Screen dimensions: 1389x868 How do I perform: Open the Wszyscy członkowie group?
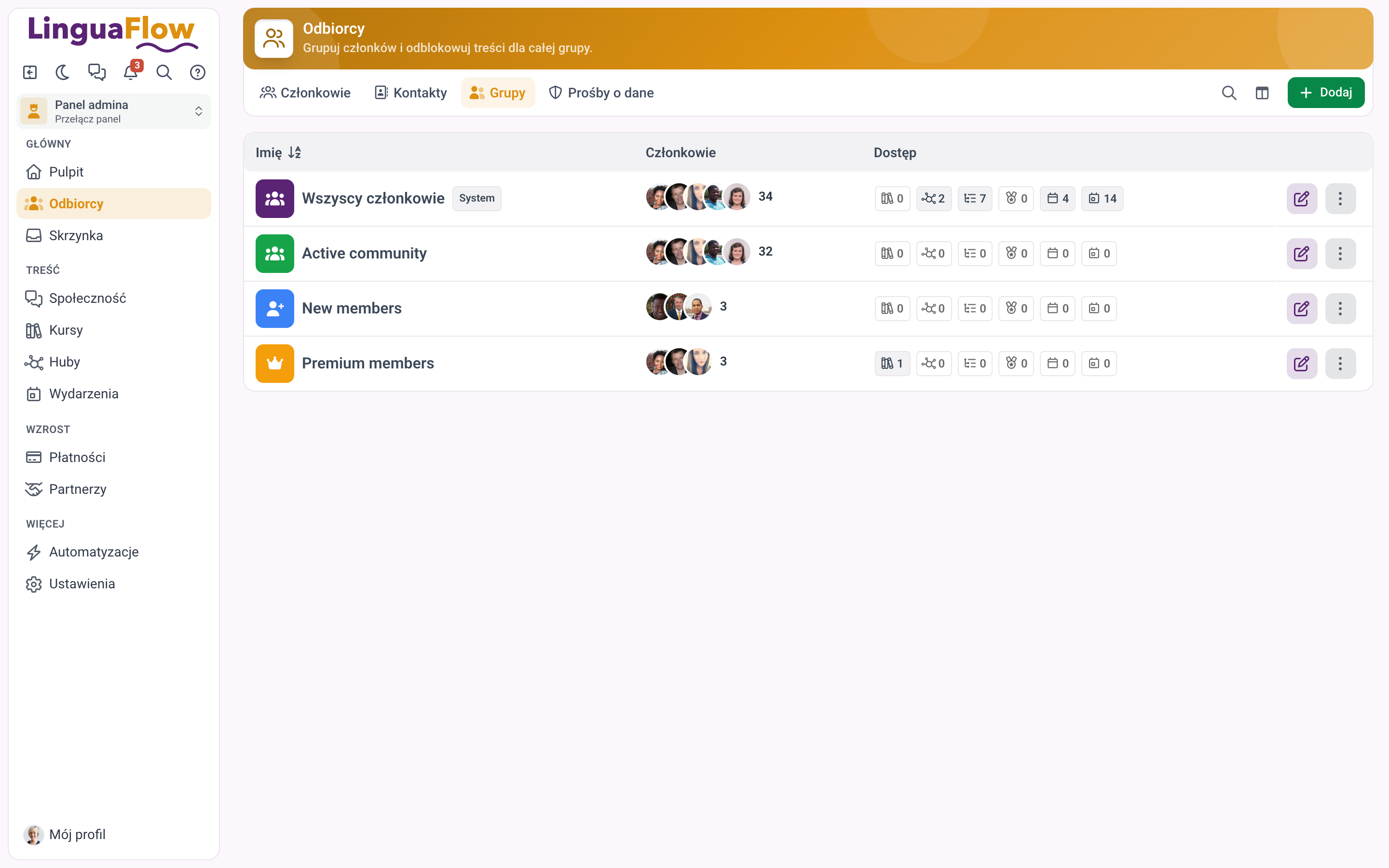[x=373, y=199]
